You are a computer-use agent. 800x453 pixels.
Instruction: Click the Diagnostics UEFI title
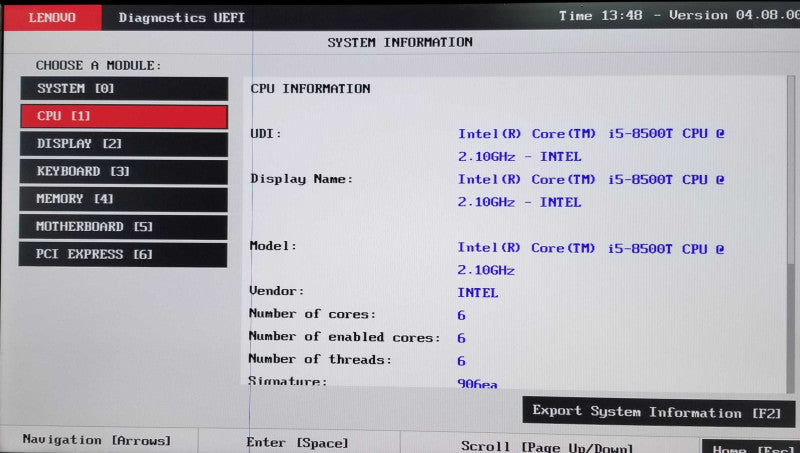tap(182, 18)
